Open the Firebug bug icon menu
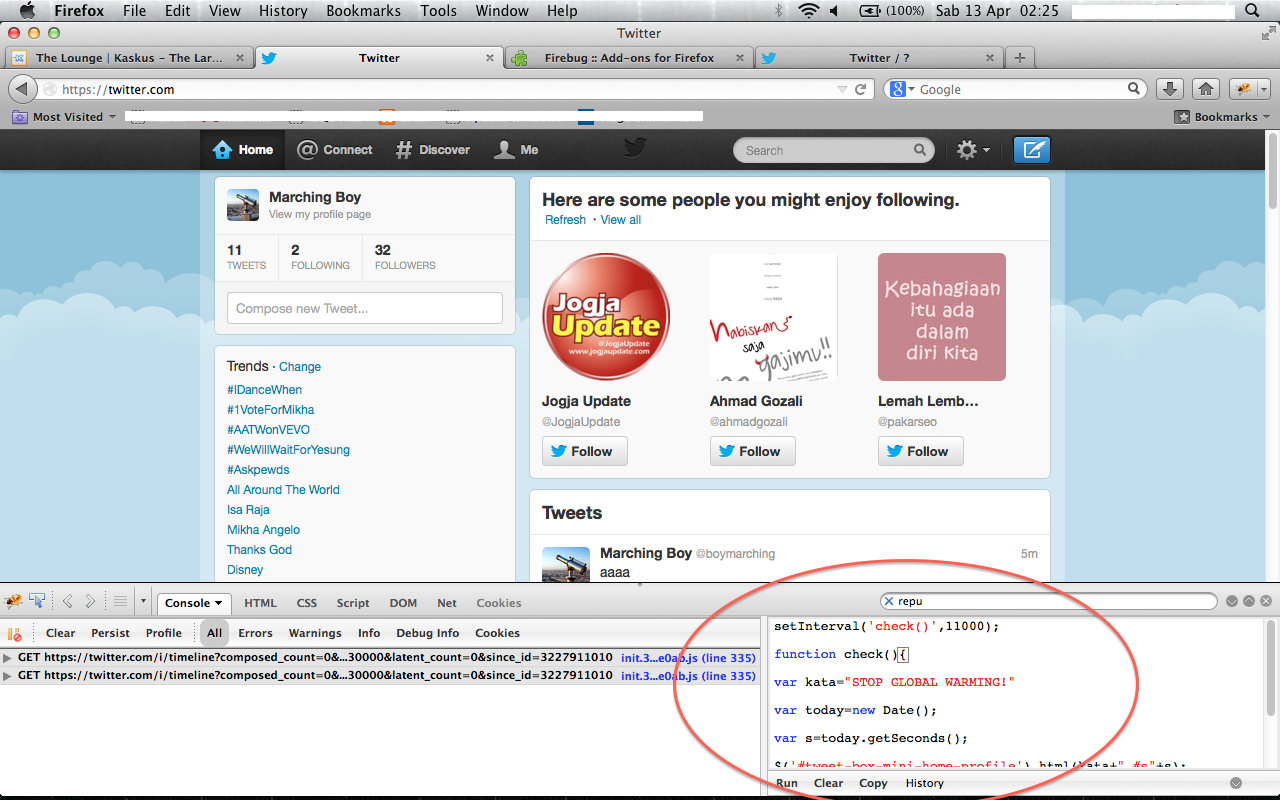The width and height of the screenshot is (1280, 800). (x=13, y=602)
